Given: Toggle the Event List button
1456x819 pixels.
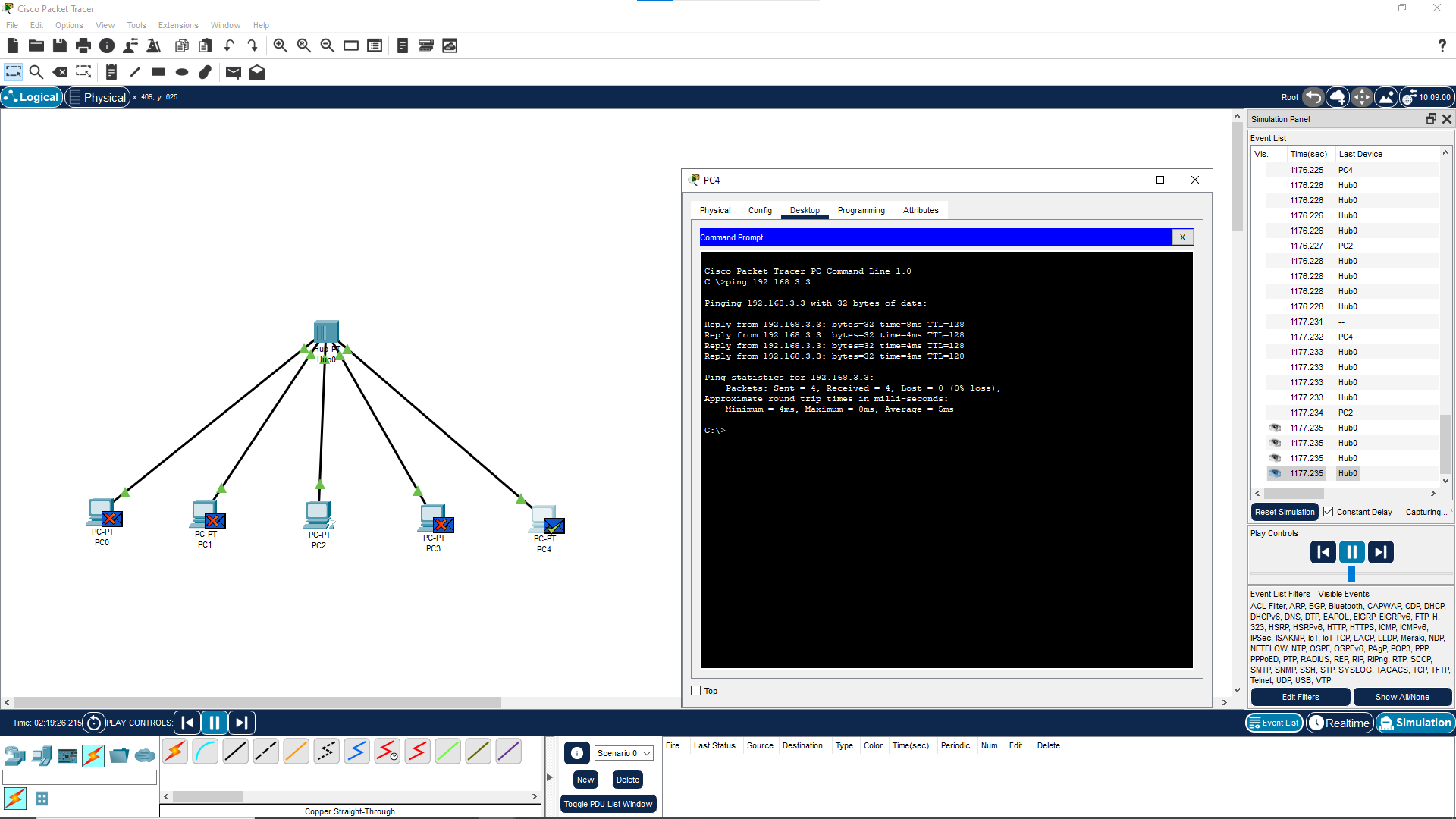Looking at the screenshot, I should point(1274,723).
